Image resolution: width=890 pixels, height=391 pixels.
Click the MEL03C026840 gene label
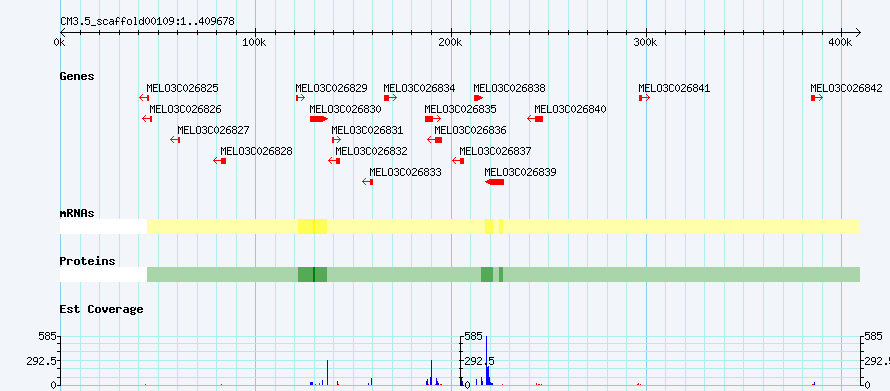tap(570, 109)
